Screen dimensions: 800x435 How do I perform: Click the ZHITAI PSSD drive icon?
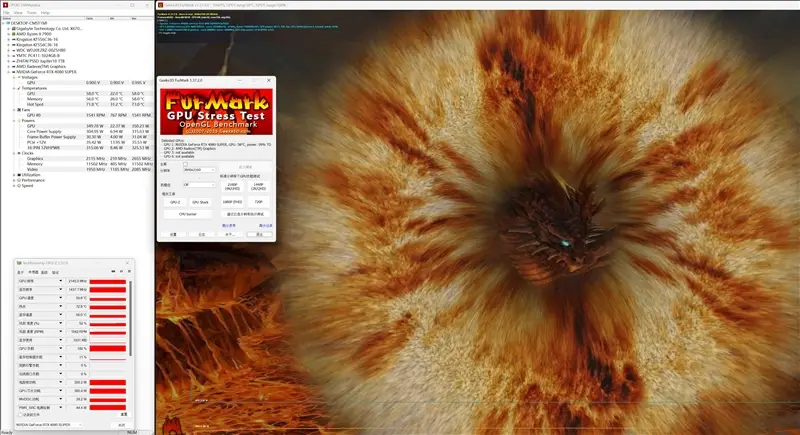pyautogui.click(x=13, y=61)
